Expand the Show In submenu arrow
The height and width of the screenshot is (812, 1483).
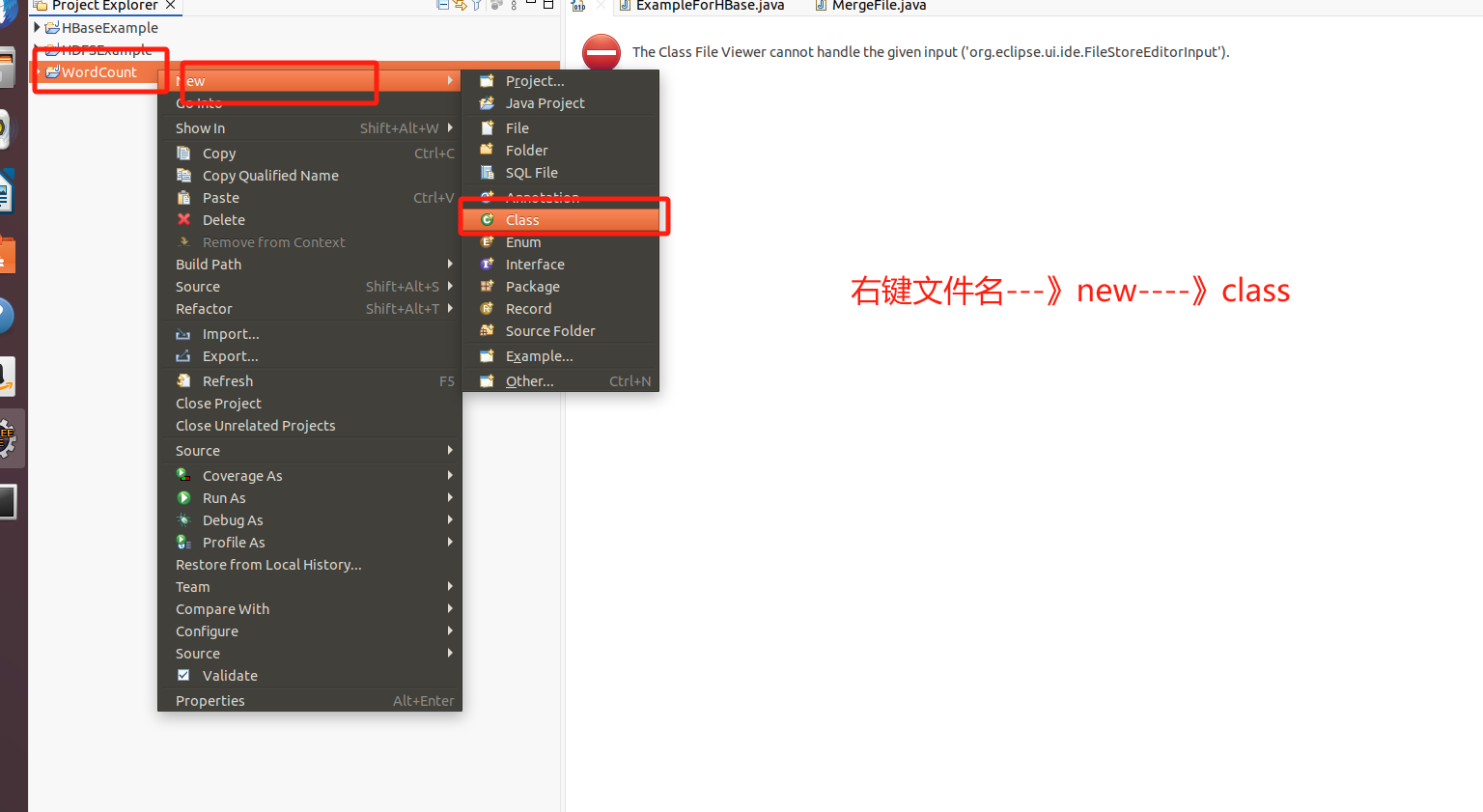(x=450, y=127)
